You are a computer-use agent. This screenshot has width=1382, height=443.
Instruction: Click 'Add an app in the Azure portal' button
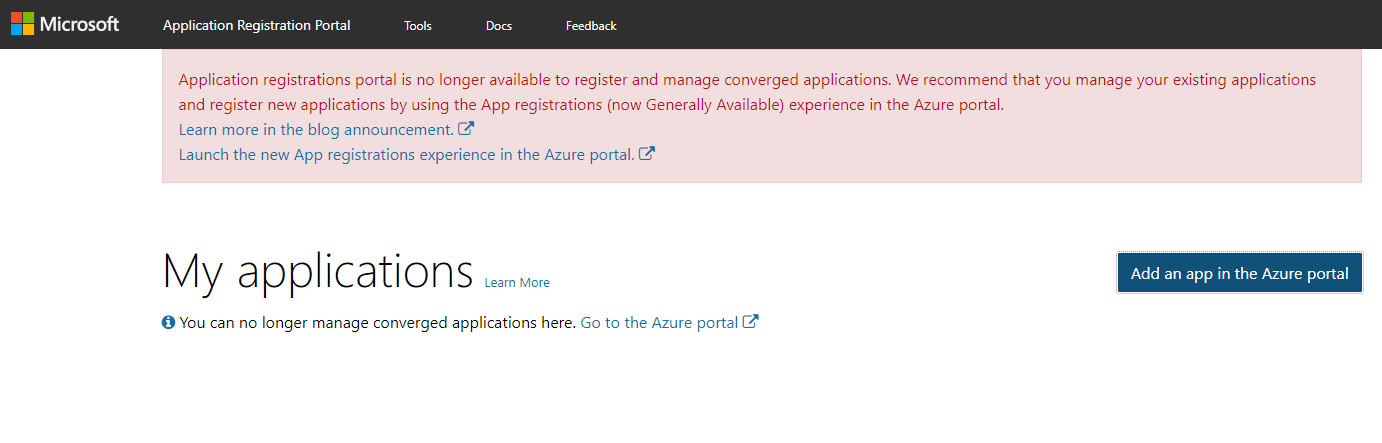pyautogui.click(x=1240, y=273)
